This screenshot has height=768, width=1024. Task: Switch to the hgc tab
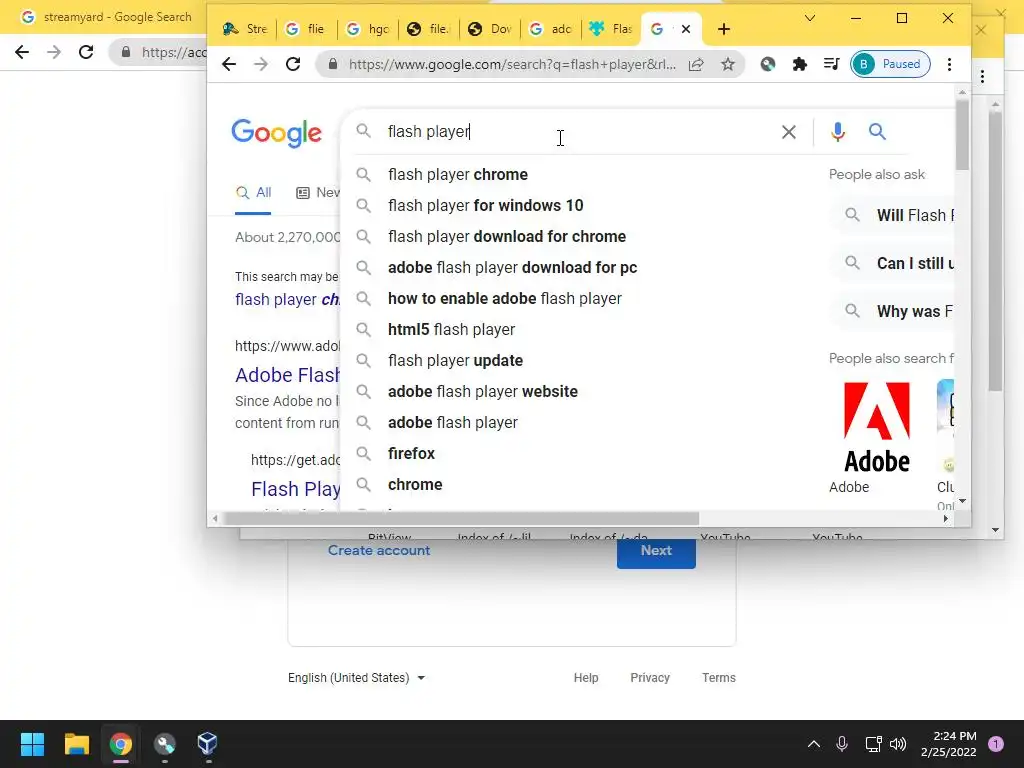(368, 29)
